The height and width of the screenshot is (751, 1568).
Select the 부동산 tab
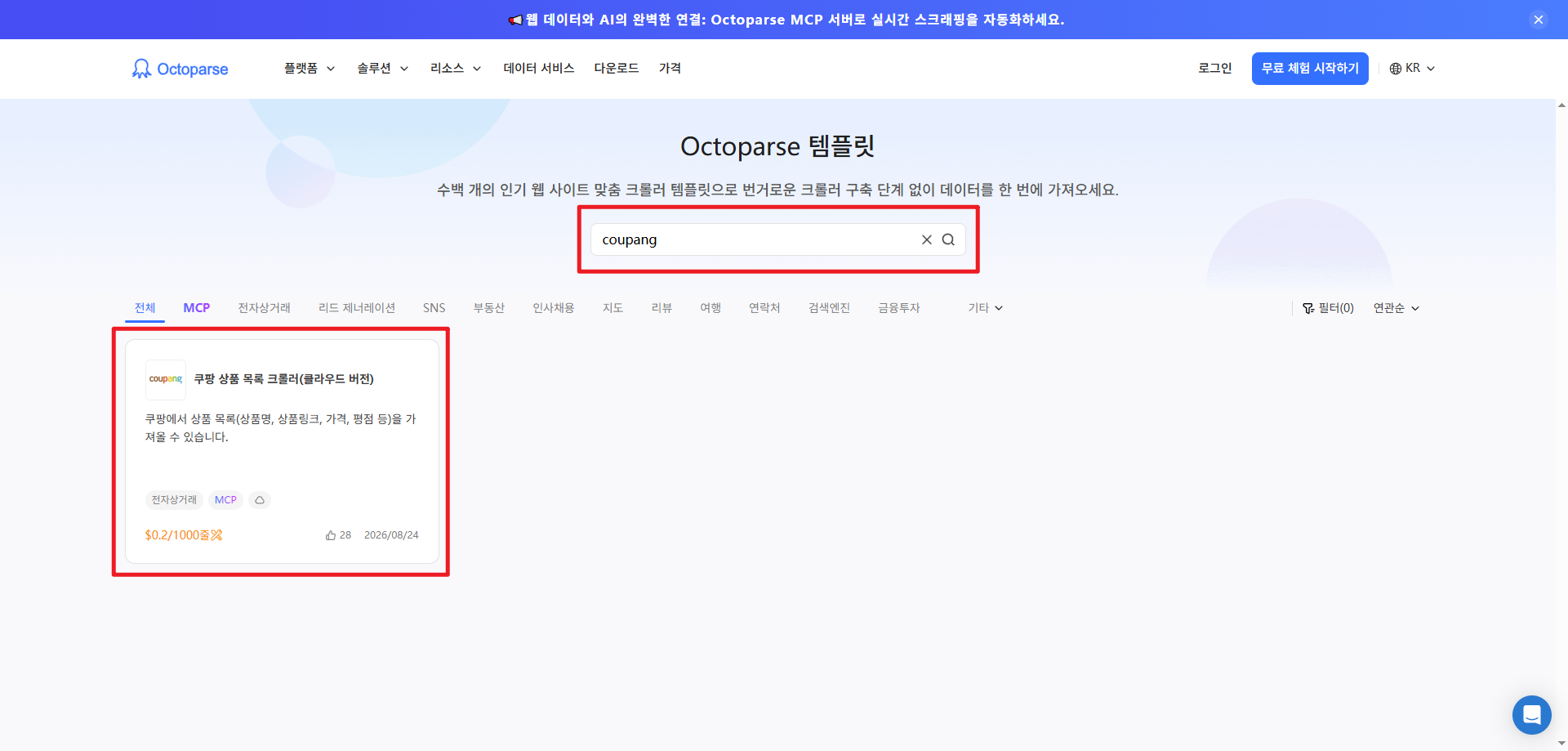[489, 308]
